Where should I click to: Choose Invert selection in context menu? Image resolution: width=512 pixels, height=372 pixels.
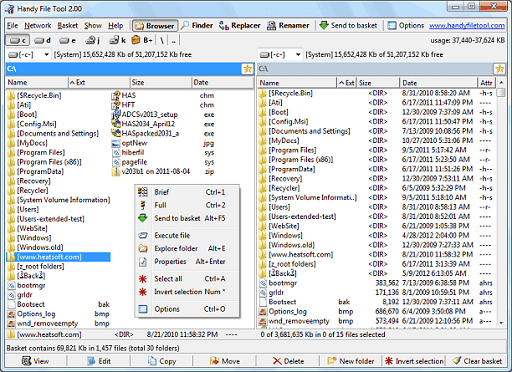click(x=187, y=292)
